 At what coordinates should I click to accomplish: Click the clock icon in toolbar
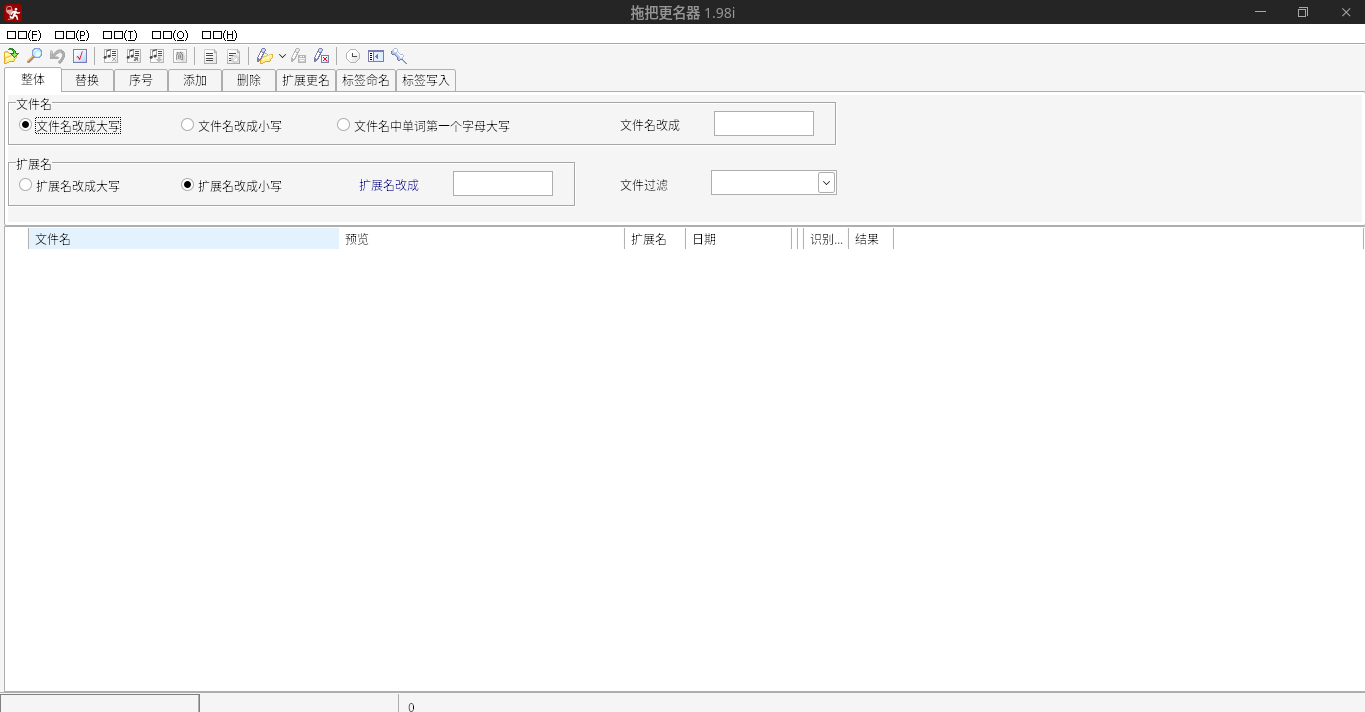353,56
